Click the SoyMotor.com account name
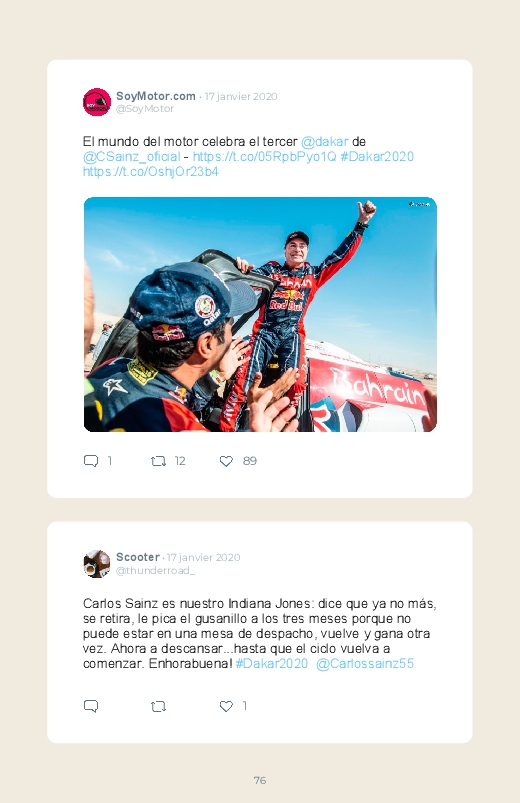This screenshot has height=803, width=520. click(x=156, y=96)
